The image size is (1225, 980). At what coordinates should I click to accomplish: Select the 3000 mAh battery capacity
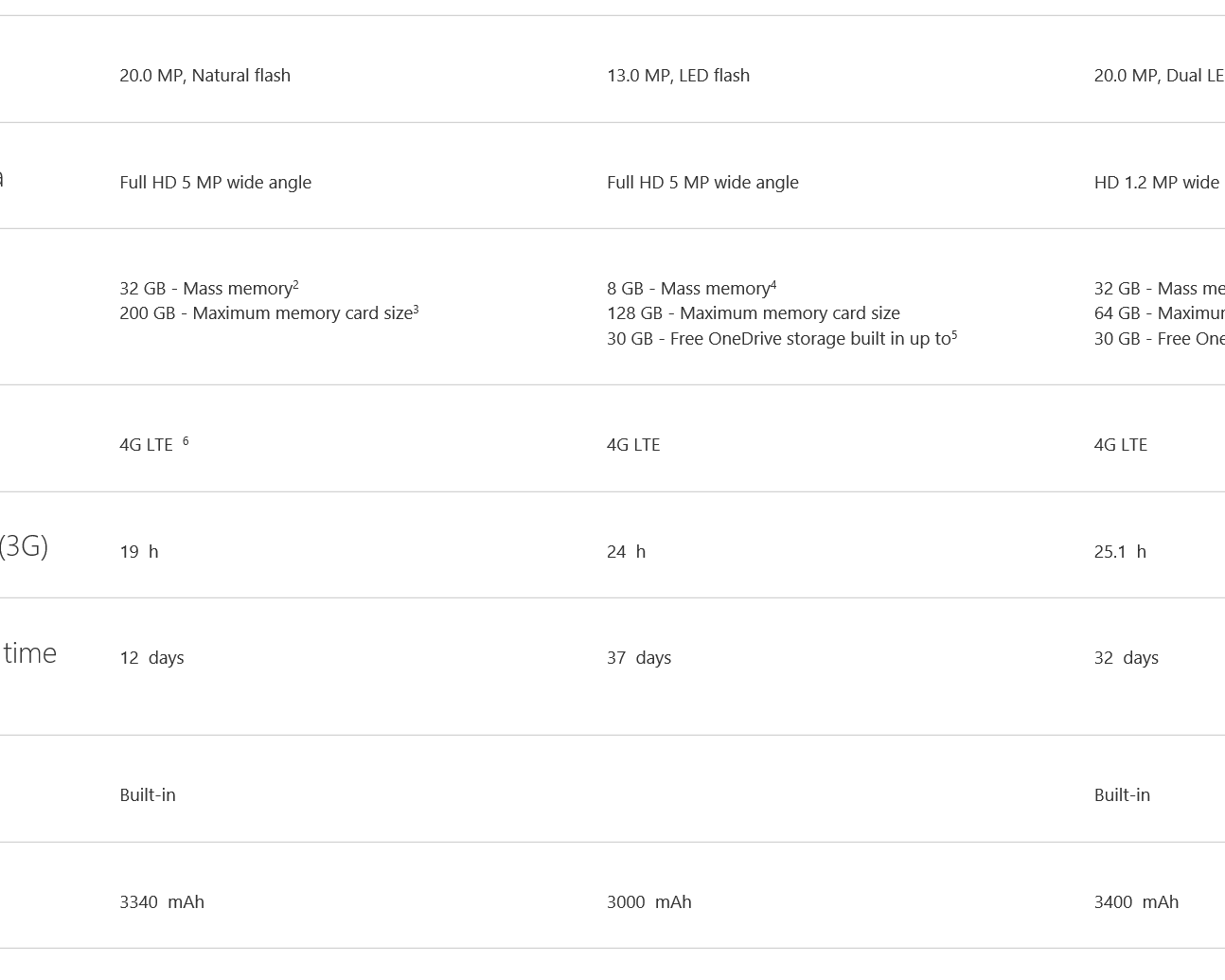649,902
